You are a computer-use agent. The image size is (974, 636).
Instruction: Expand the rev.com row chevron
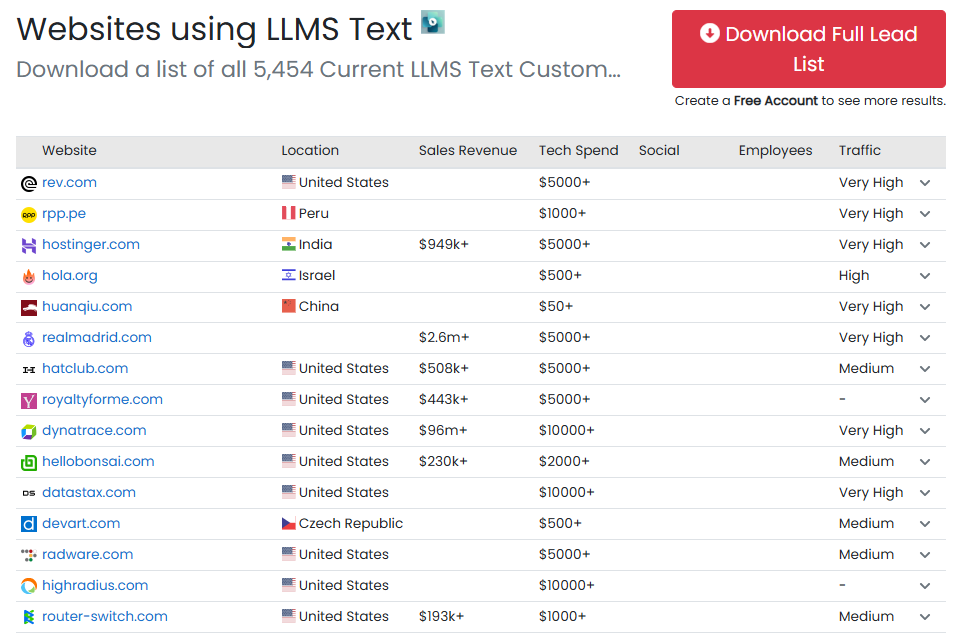pyautogui.click(x=924, y=183)
